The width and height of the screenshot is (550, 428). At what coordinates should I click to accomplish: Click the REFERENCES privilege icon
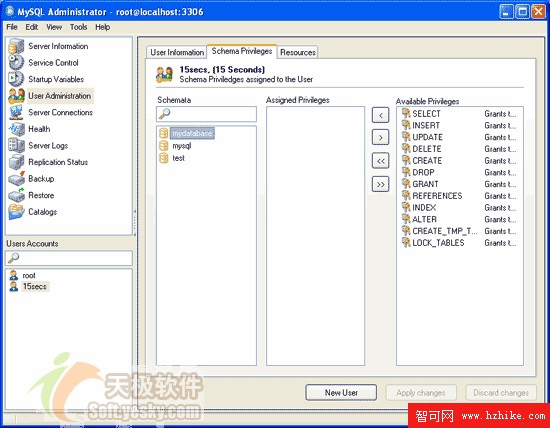pos(406,195)
